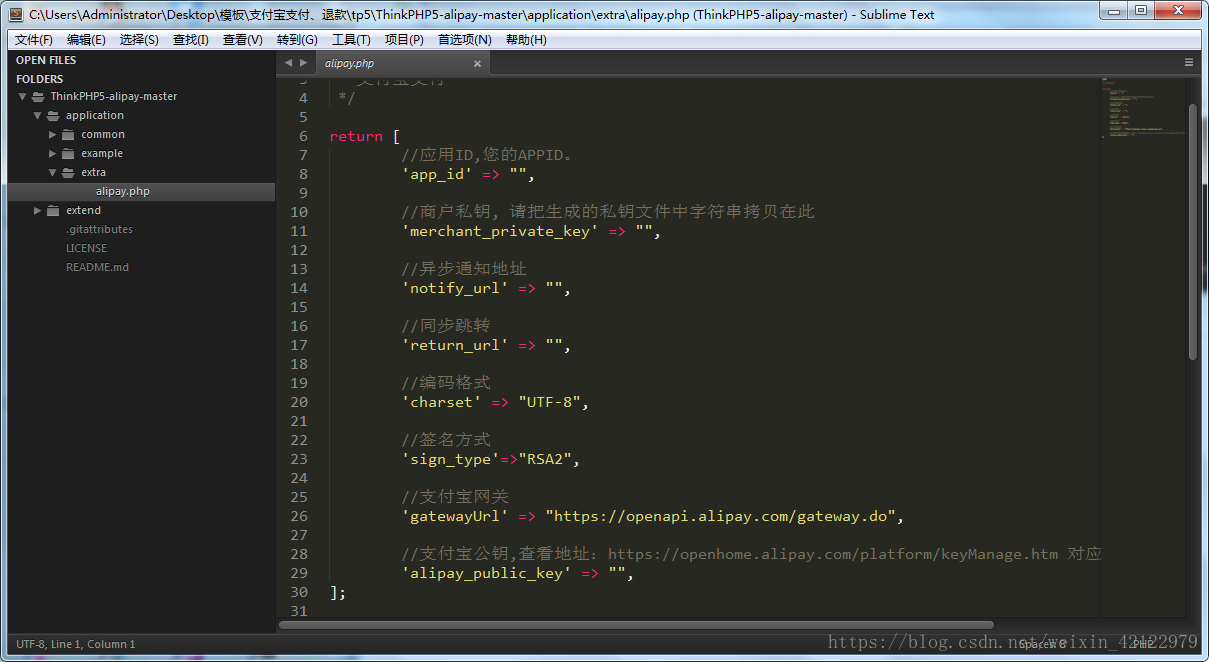Place cursor on the 'notify_url' line
1209x662 pixels.
click(x=487, y=288)
